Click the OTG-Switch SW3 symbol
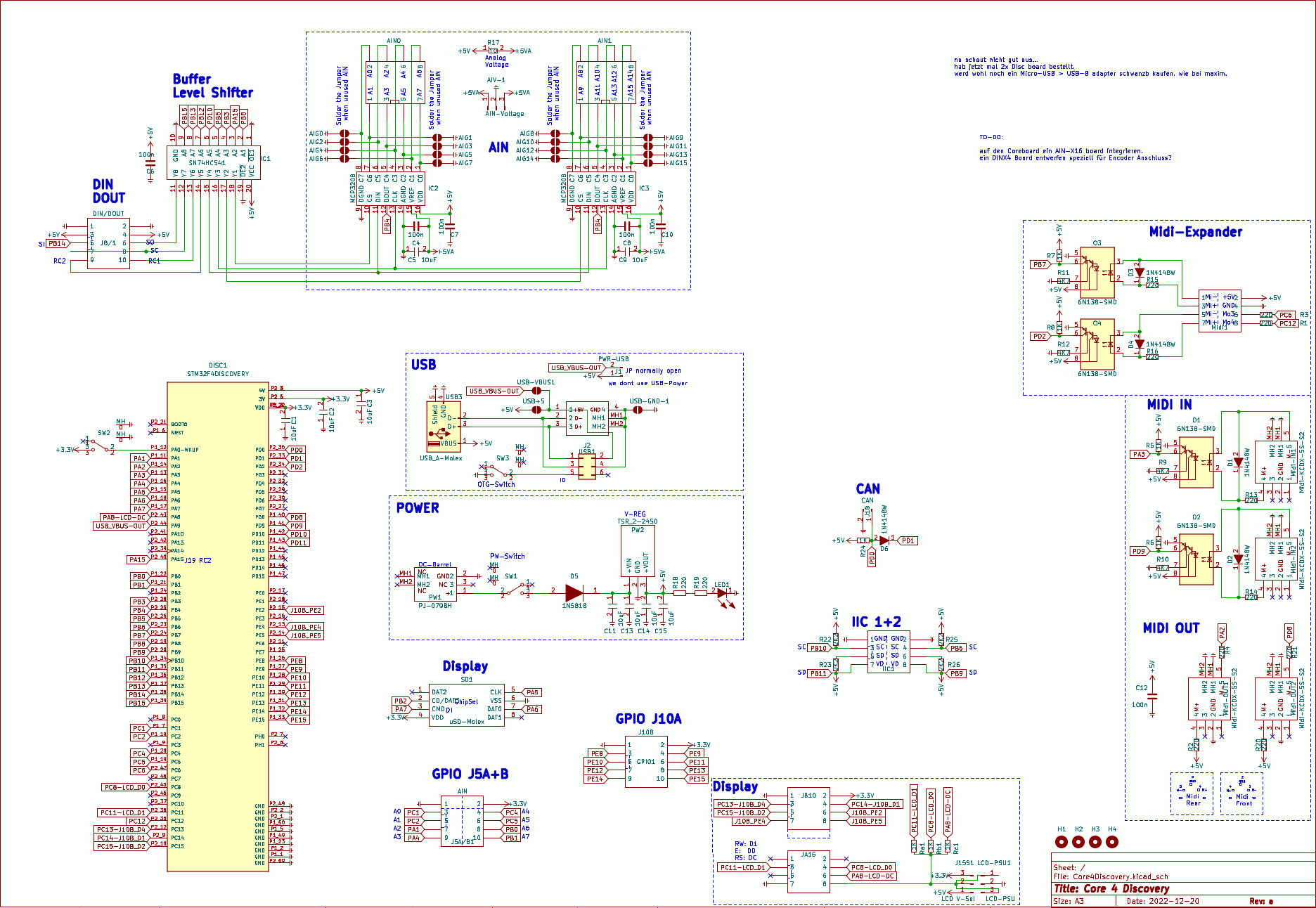Viewport: 1316px width, 908px height. [x=497, y=471]
